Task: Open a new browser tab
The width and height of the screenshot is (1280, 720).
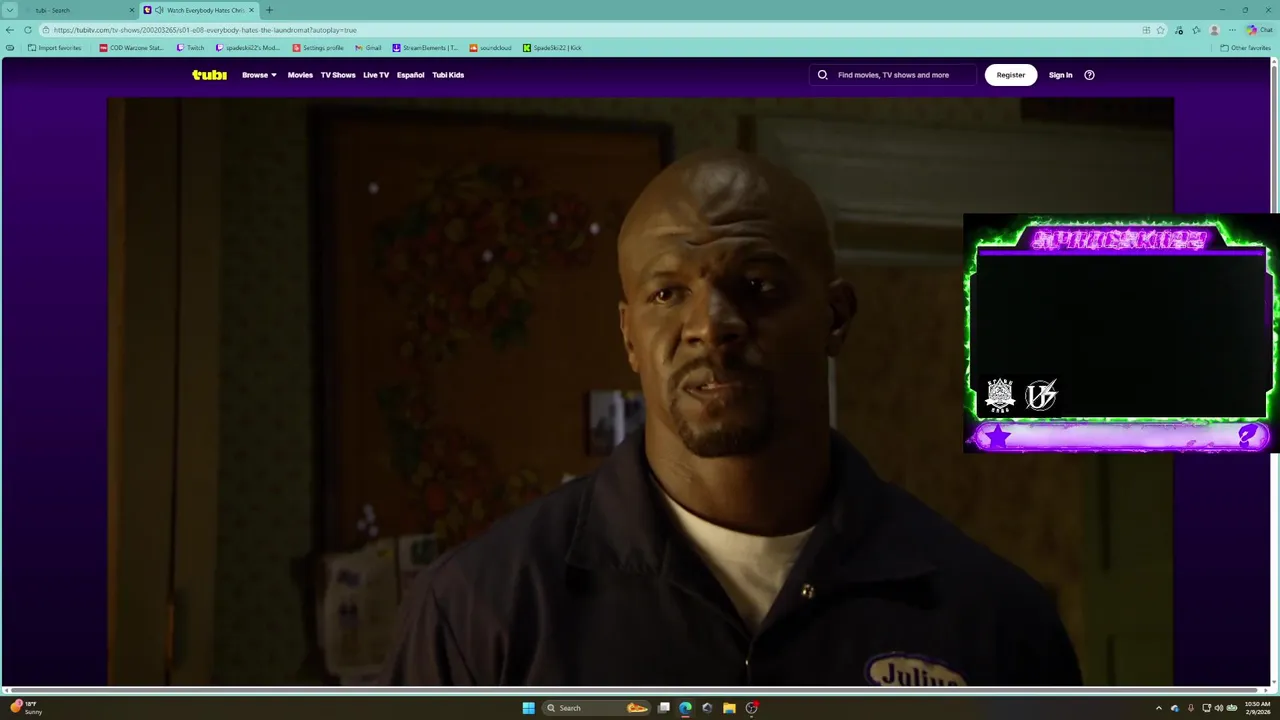Action: click(x=269, y=10)
